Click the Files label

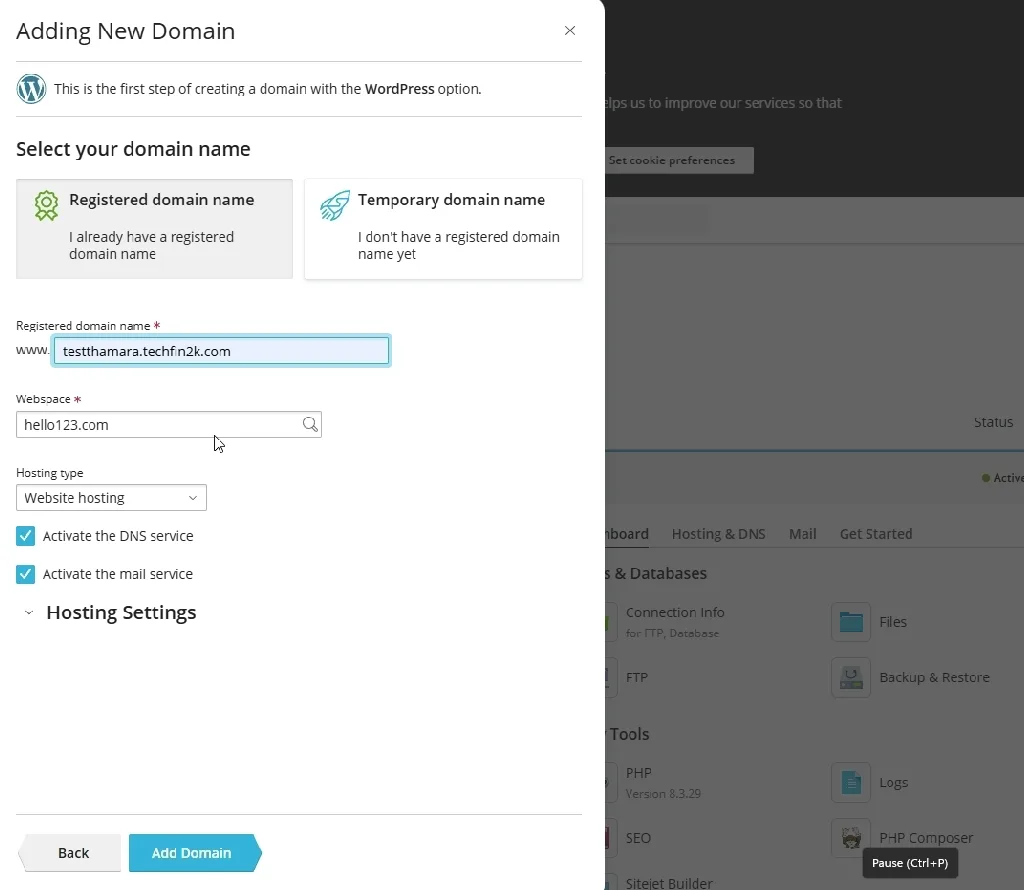pos(893,622)
